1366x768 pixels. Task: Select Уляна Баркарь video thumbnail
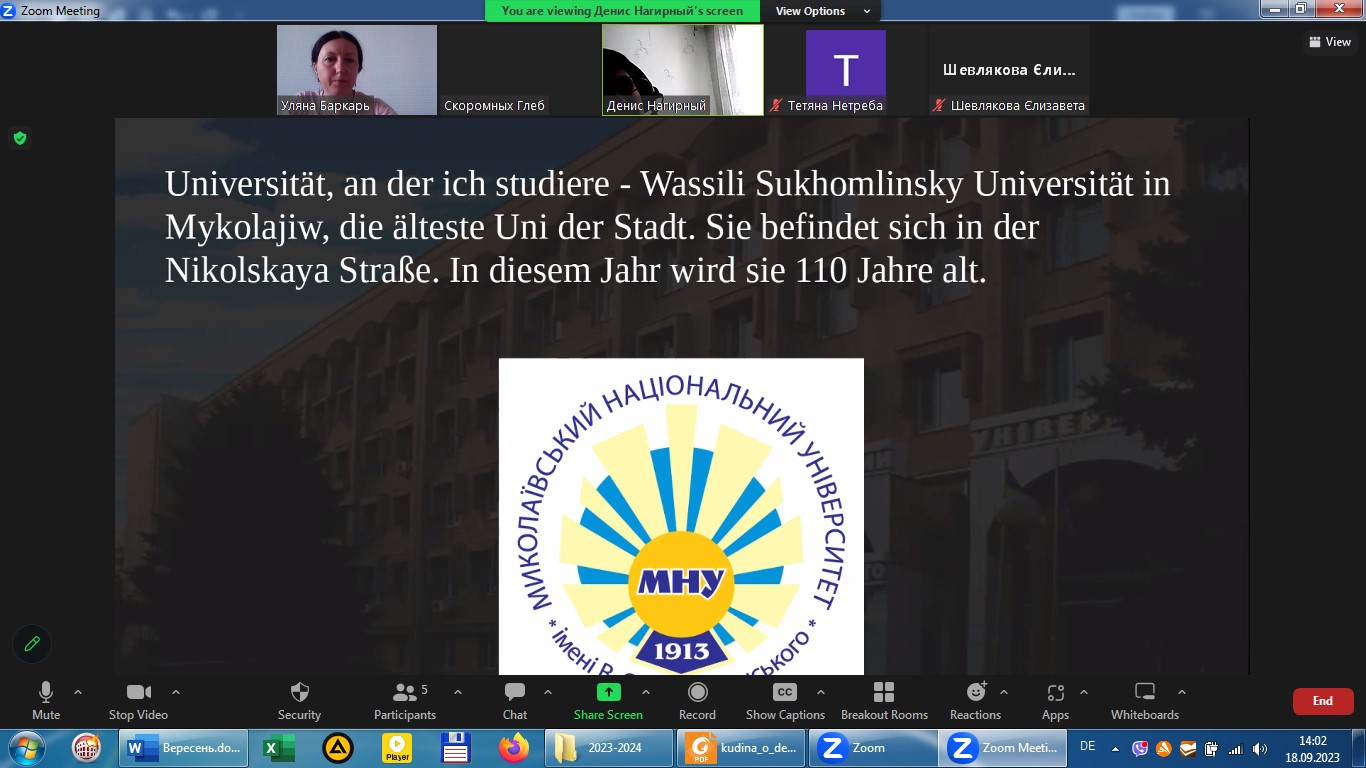pos(357,70)
